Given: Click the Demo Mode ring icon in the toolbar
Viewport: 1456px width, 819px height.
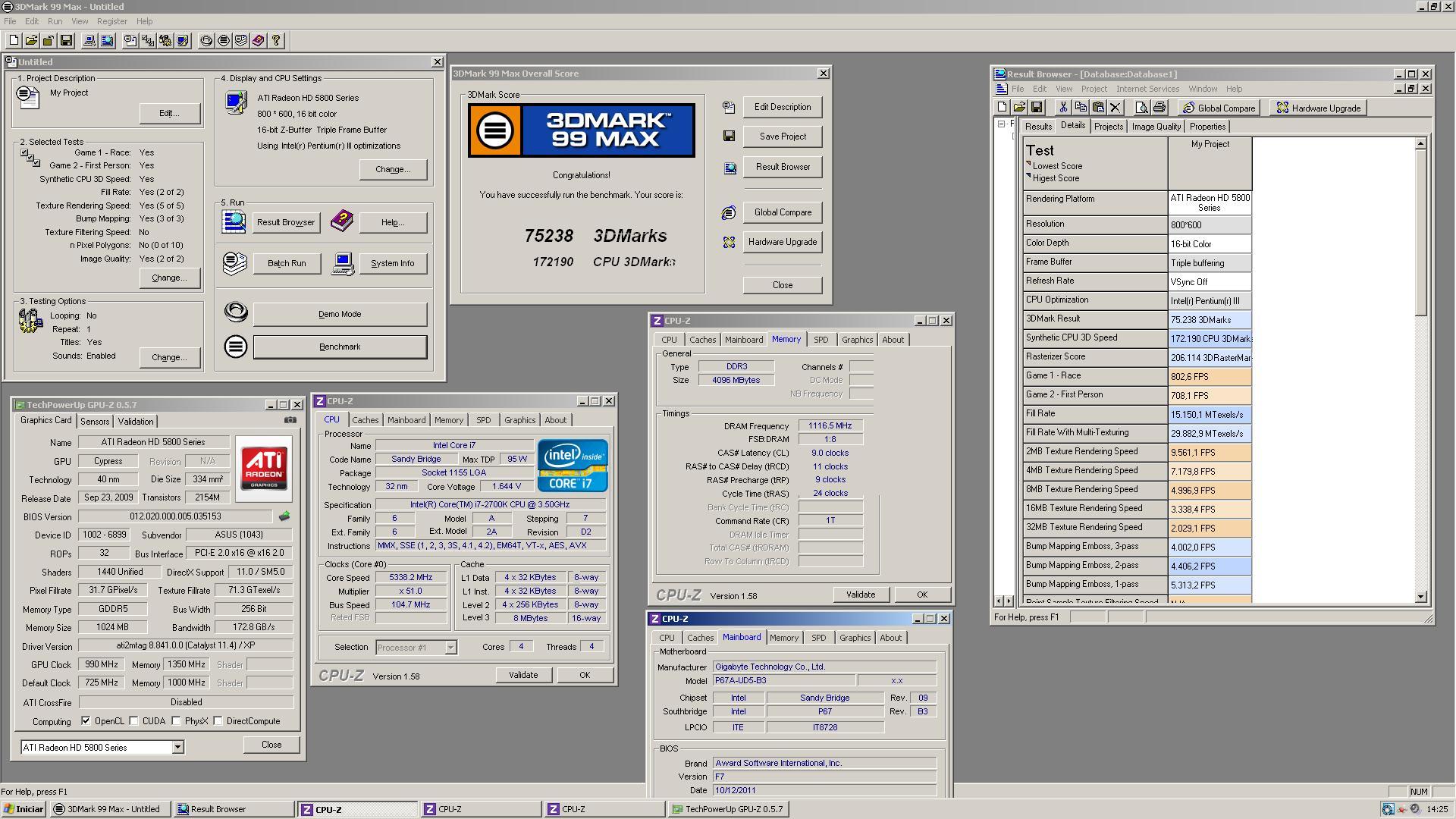Looking at the screenshot, I should [x=206, y=41].
